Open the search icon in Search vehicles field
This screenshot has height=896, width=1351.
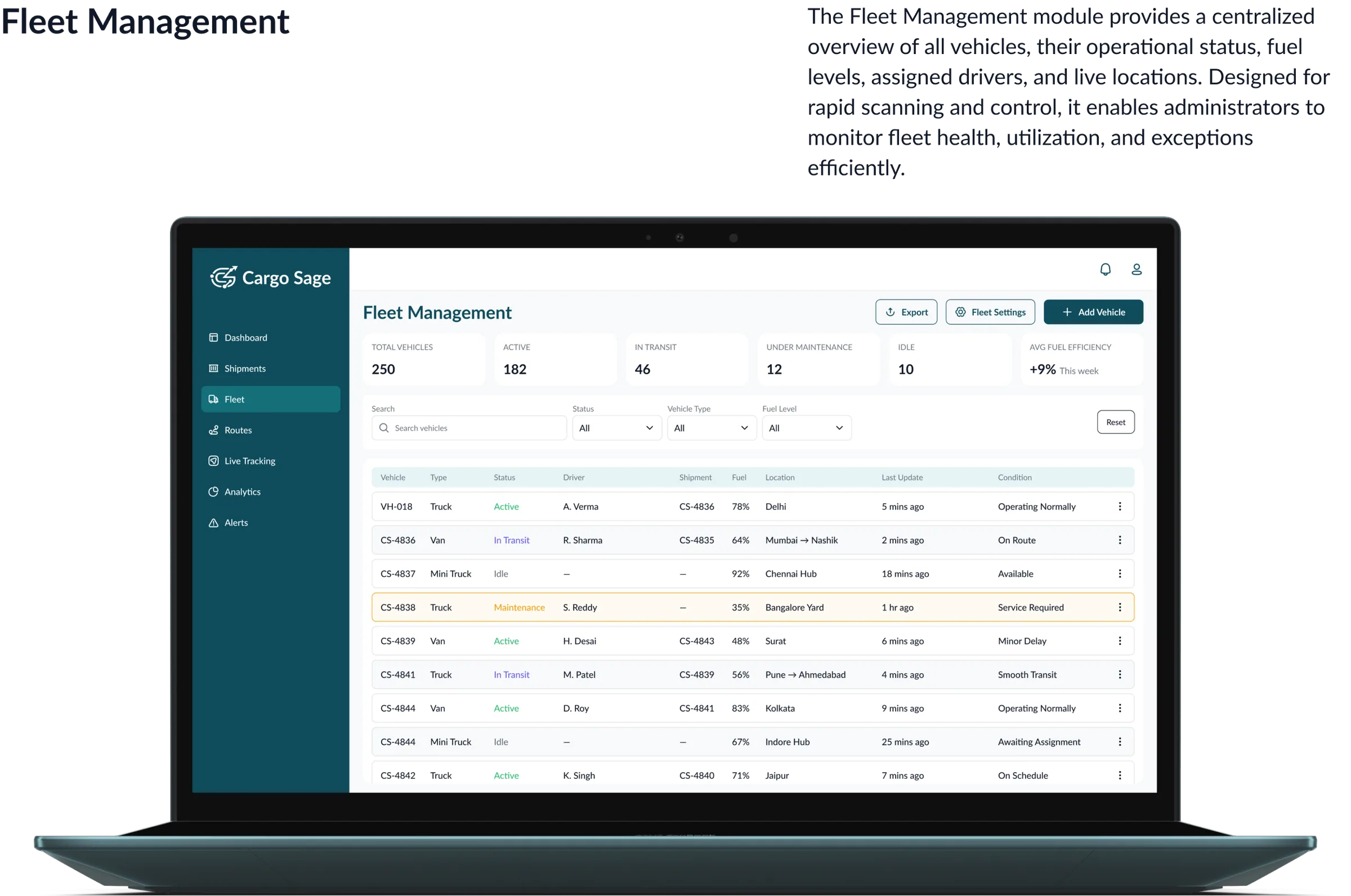point(384,427)
